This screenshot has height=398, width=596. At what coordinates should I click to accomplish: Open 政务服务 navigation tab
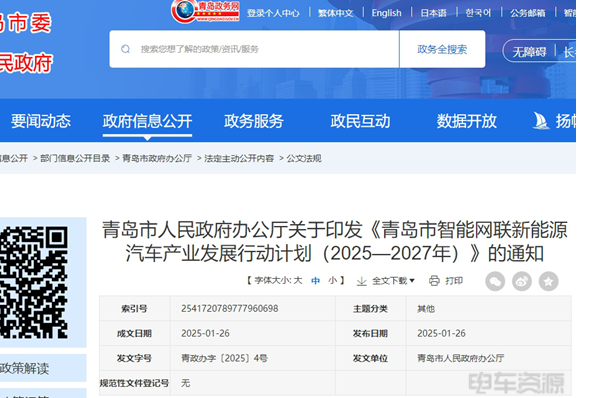(254, 121)
